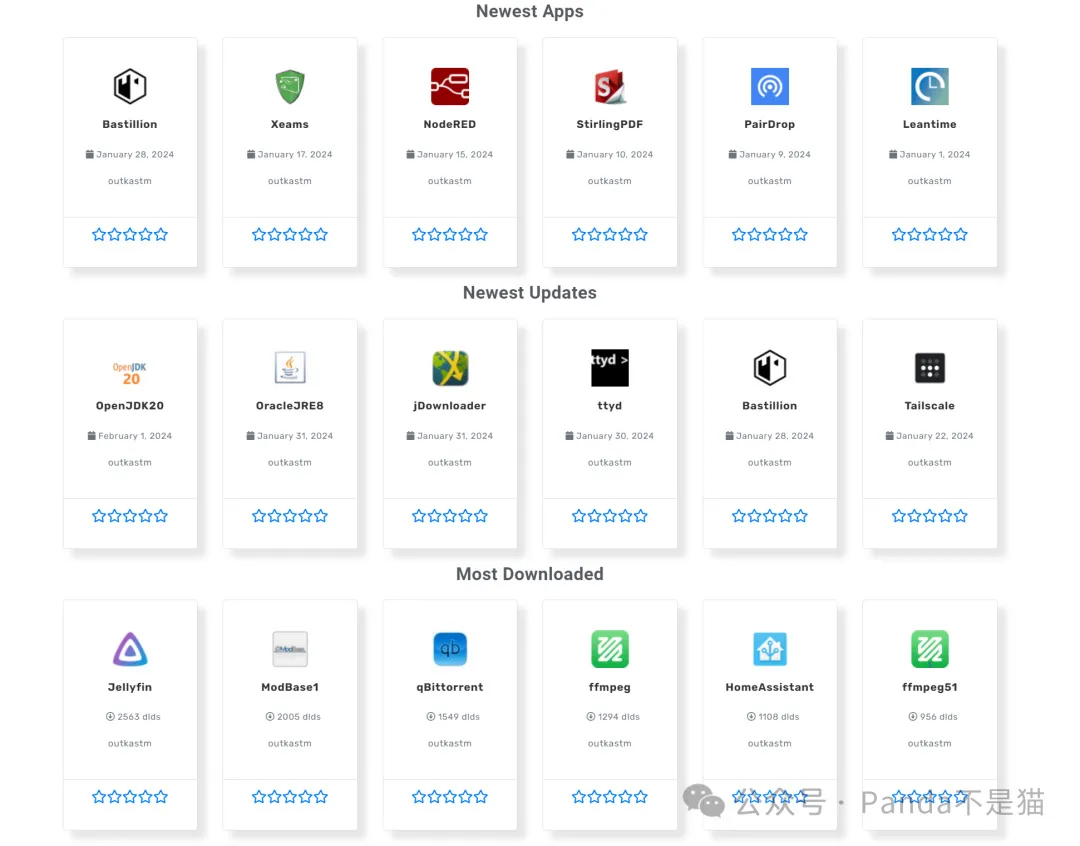Click the Newest Apps section heading
The width and height of the screenshot is (1080, 846).
pyautogui.click(x=530, y=11)
